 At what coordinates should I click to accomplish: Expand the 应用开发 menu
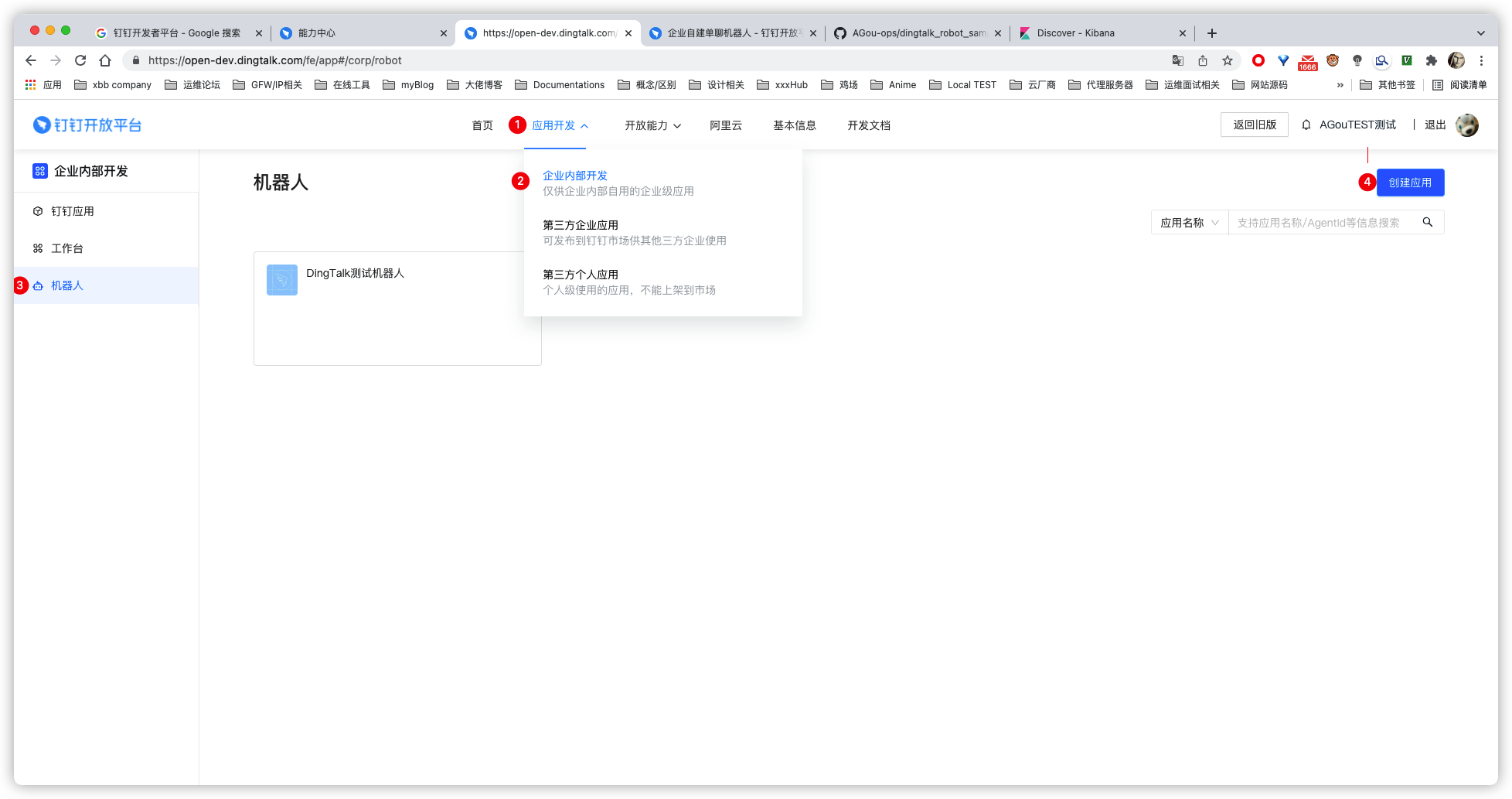(560, 125)
